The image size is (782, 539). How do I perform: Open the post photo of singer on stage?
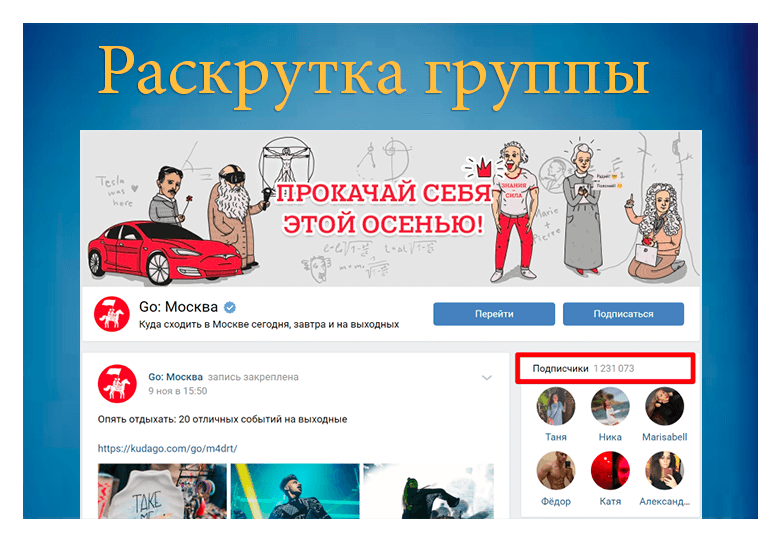(295, 491)
